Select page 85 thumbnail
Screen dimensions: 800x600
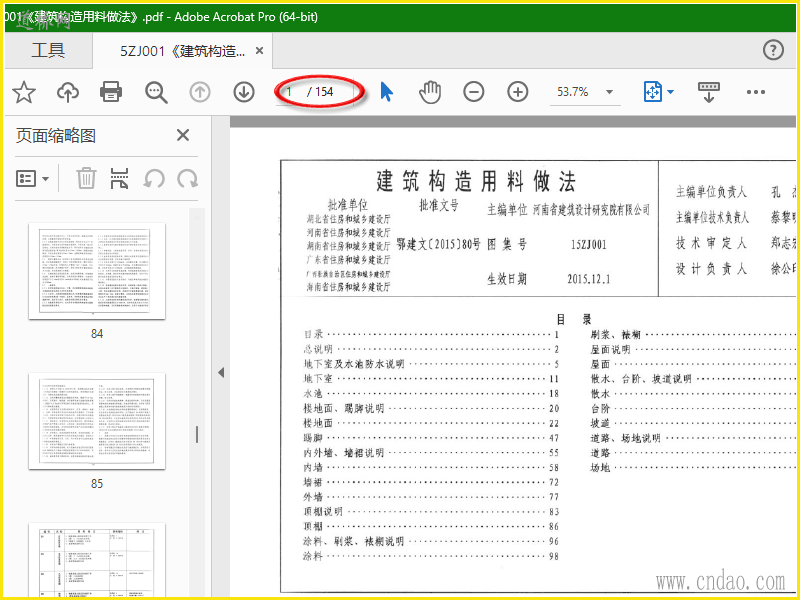point(97,421)
